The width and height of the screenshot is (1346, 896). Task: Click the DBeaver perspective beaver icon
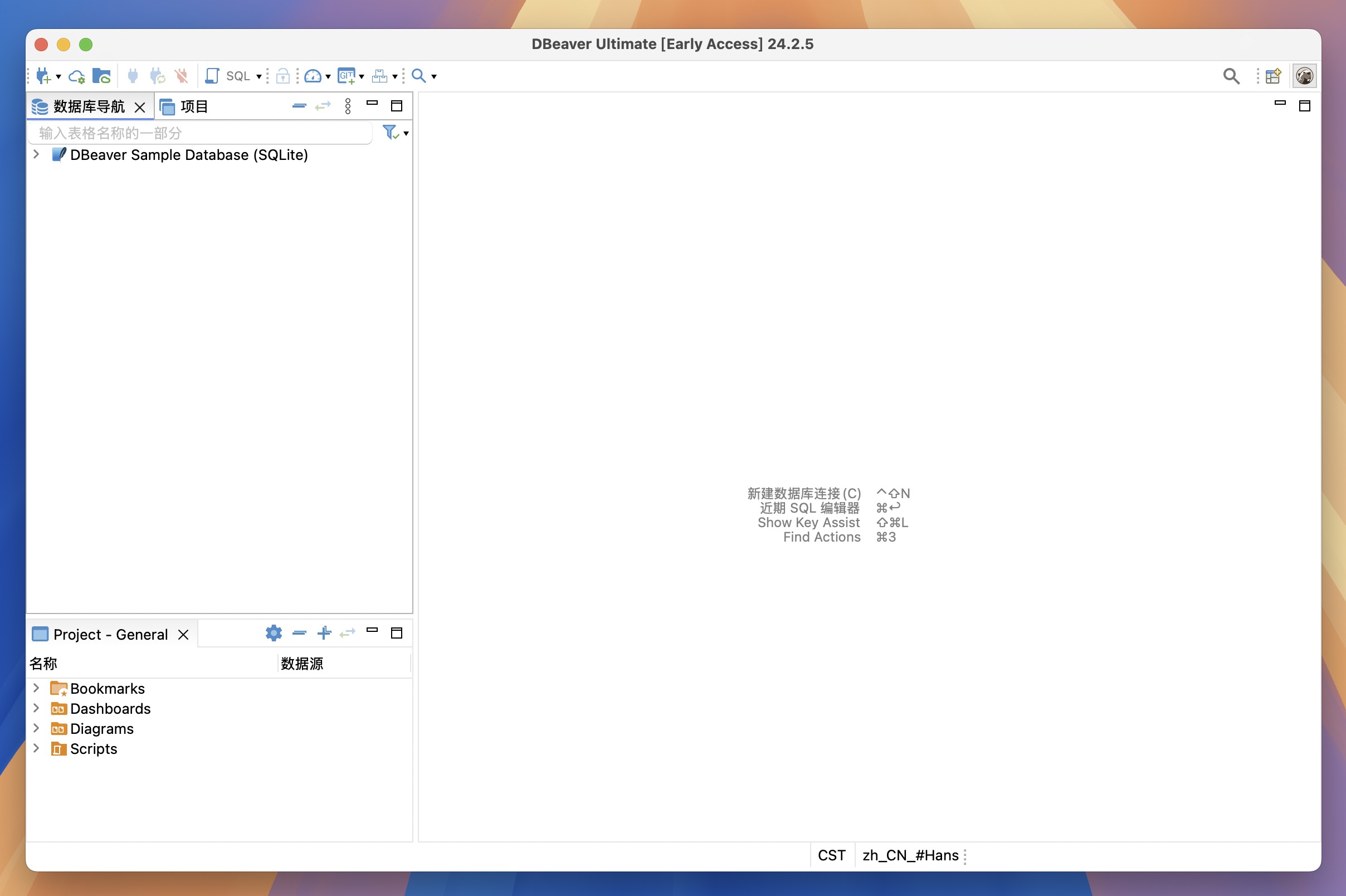1304,76
